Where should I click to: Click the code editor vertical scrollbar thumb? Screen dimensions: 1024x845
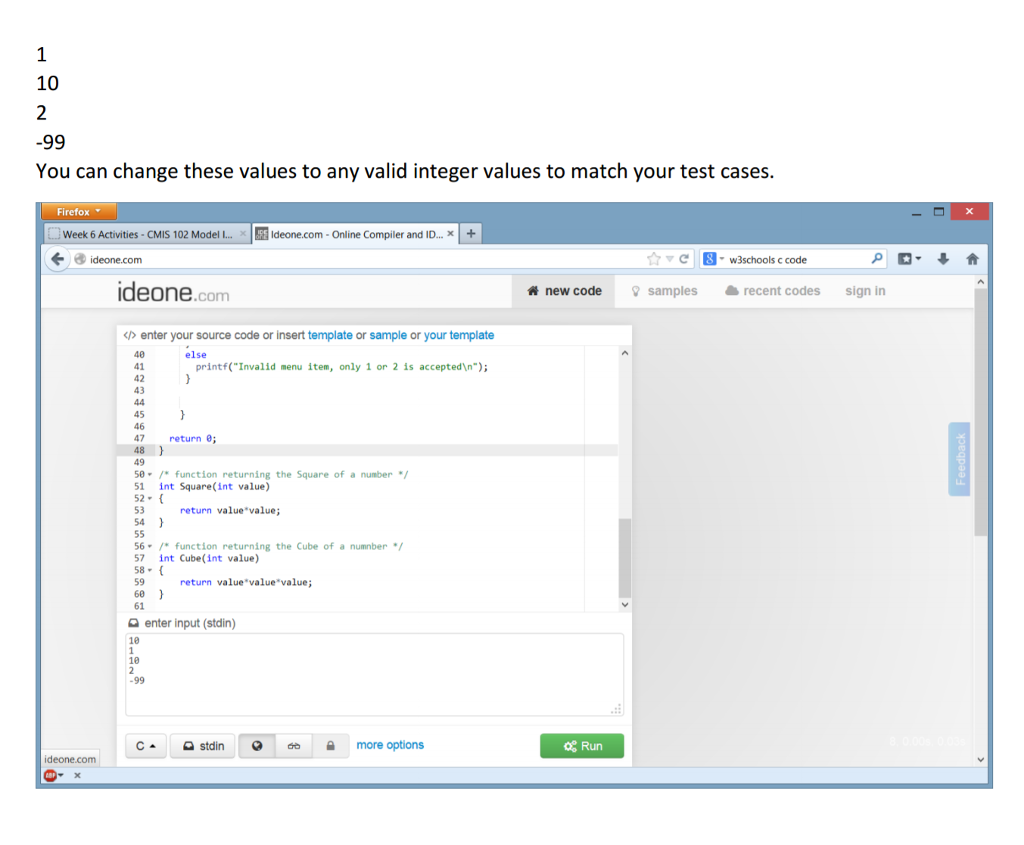click(625, 557)
